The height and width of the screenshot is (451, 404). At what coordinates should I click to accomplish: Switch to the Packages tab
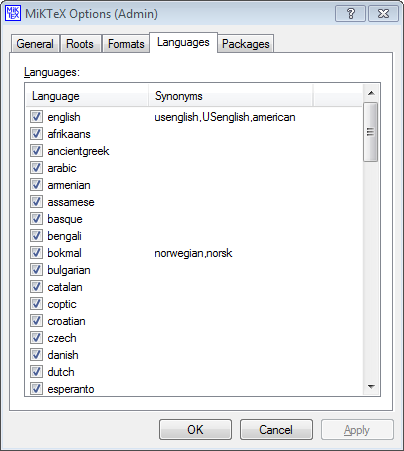pos(246,44)
